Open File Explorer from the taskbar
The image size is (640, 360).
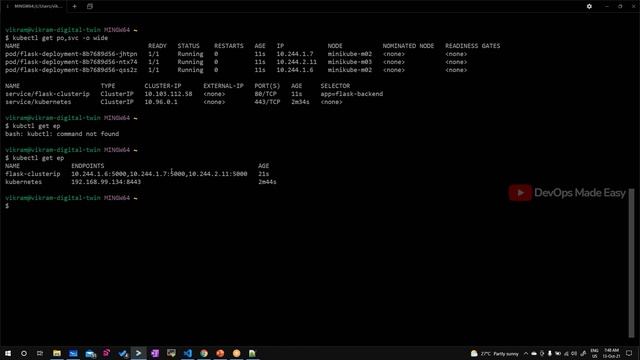pos(57,353)
